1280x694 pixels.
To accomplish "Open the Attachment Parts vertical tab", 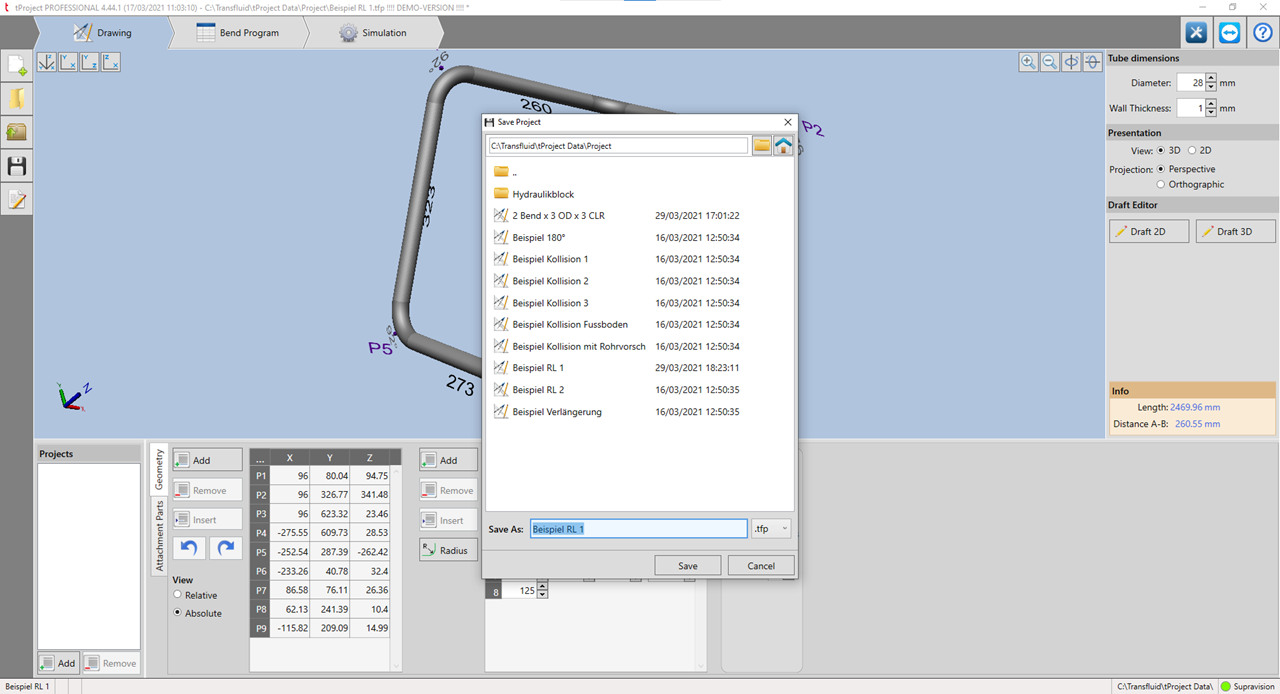I will (158, 536).
